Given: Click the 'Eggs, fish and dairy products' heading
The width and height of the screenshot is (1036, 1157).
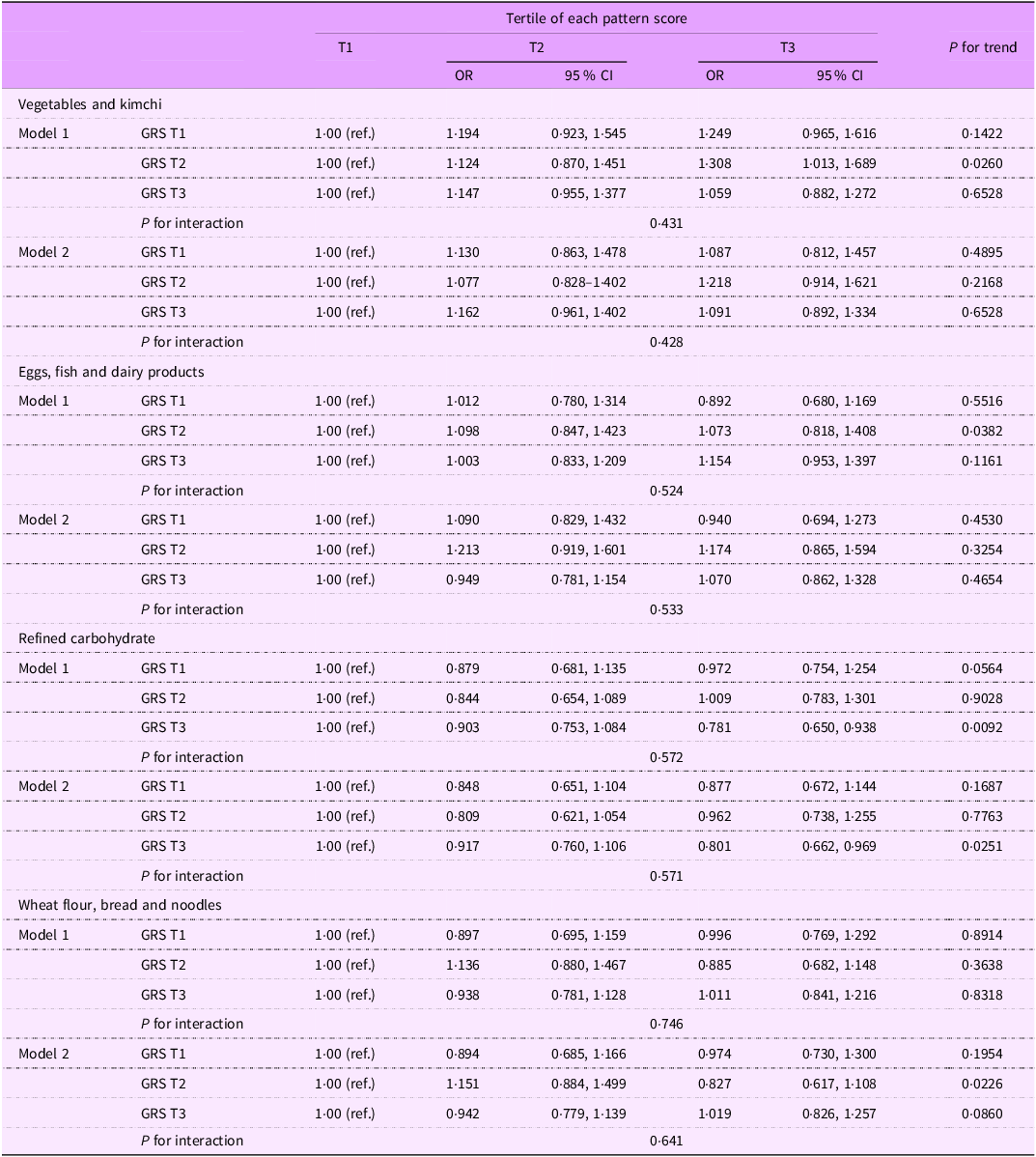Looking at the screenshot, I should coord(111,372).
